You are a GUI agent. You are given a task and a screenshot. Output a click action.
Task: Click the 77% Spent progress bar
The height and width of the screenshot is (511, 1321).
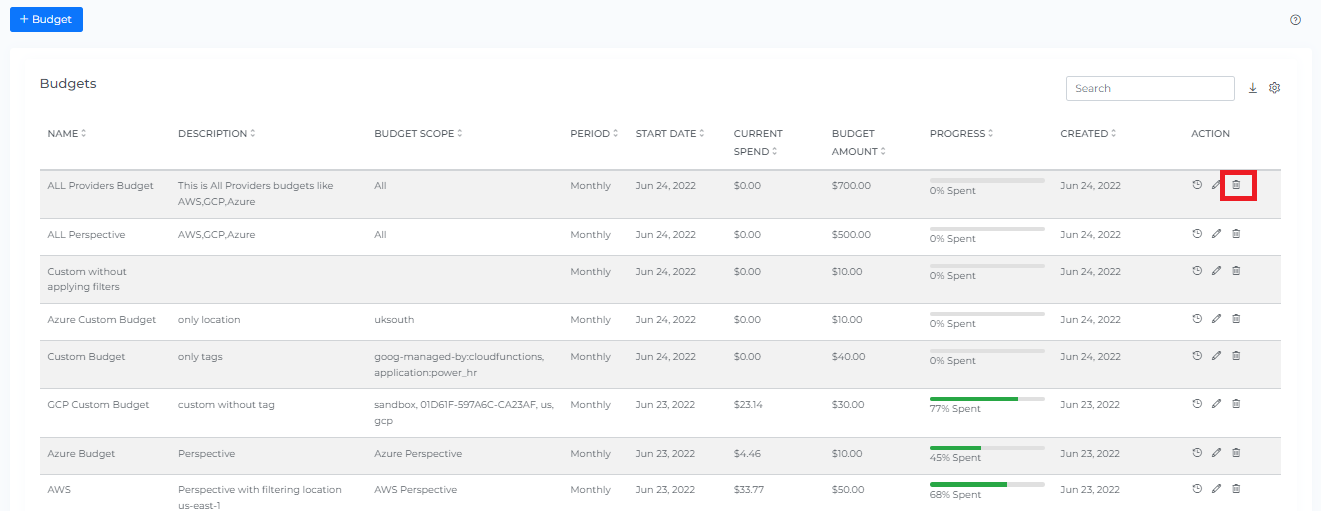[987, 399]
